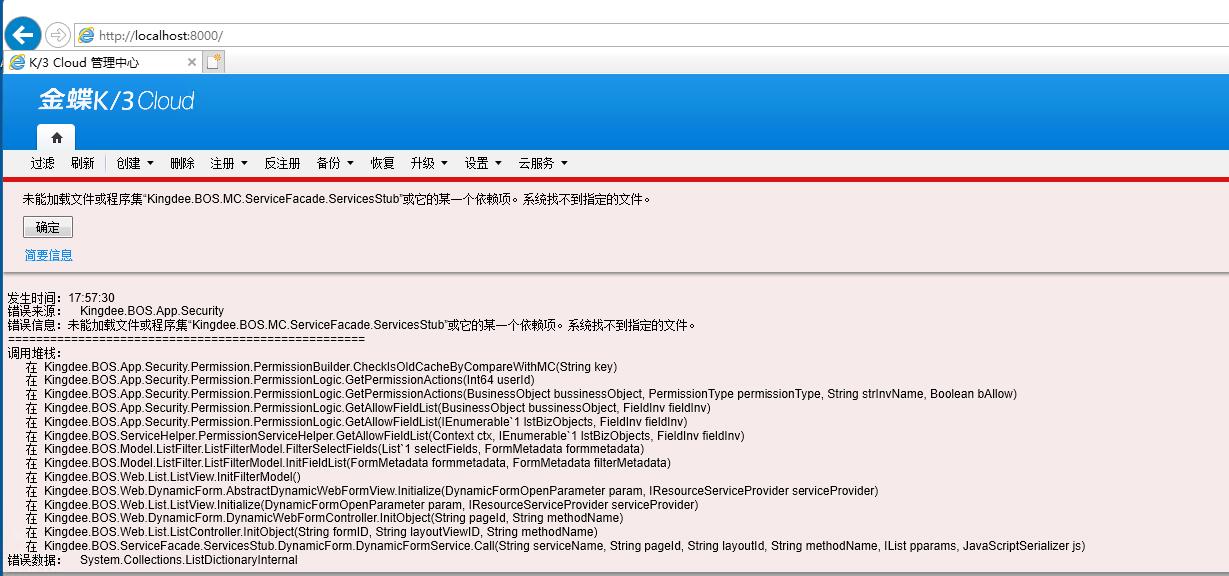1229x576 pixels.
Task: Click the Internet Explorer page icon in address bar
Action: (x=86, y=35)
